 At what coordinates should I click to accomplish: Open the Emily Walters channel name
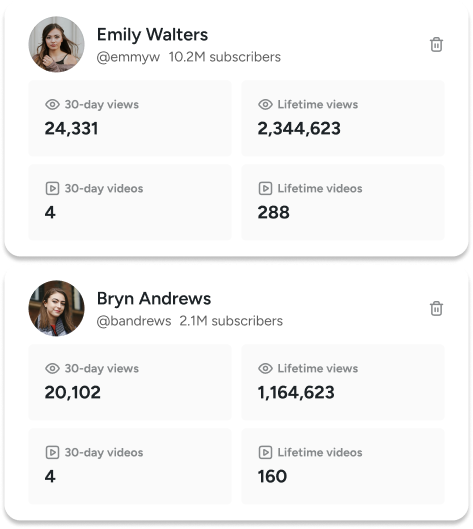152,34
